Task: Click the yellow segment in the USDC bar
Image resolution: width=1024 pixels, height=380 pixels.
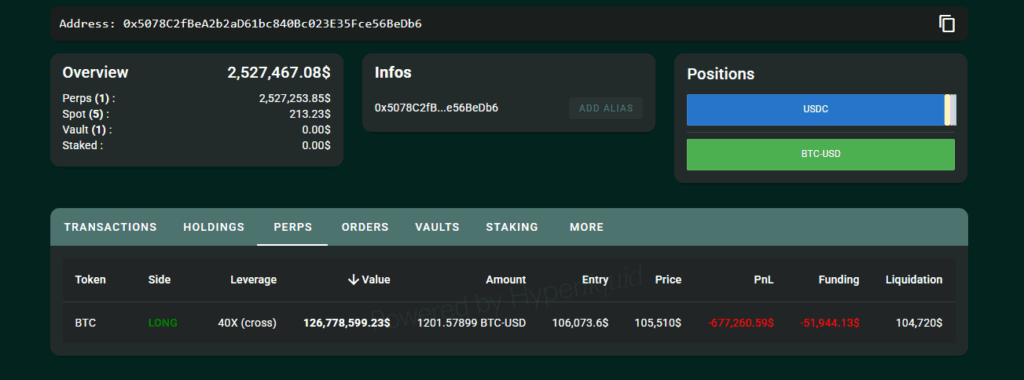Action: coord(948,110)
